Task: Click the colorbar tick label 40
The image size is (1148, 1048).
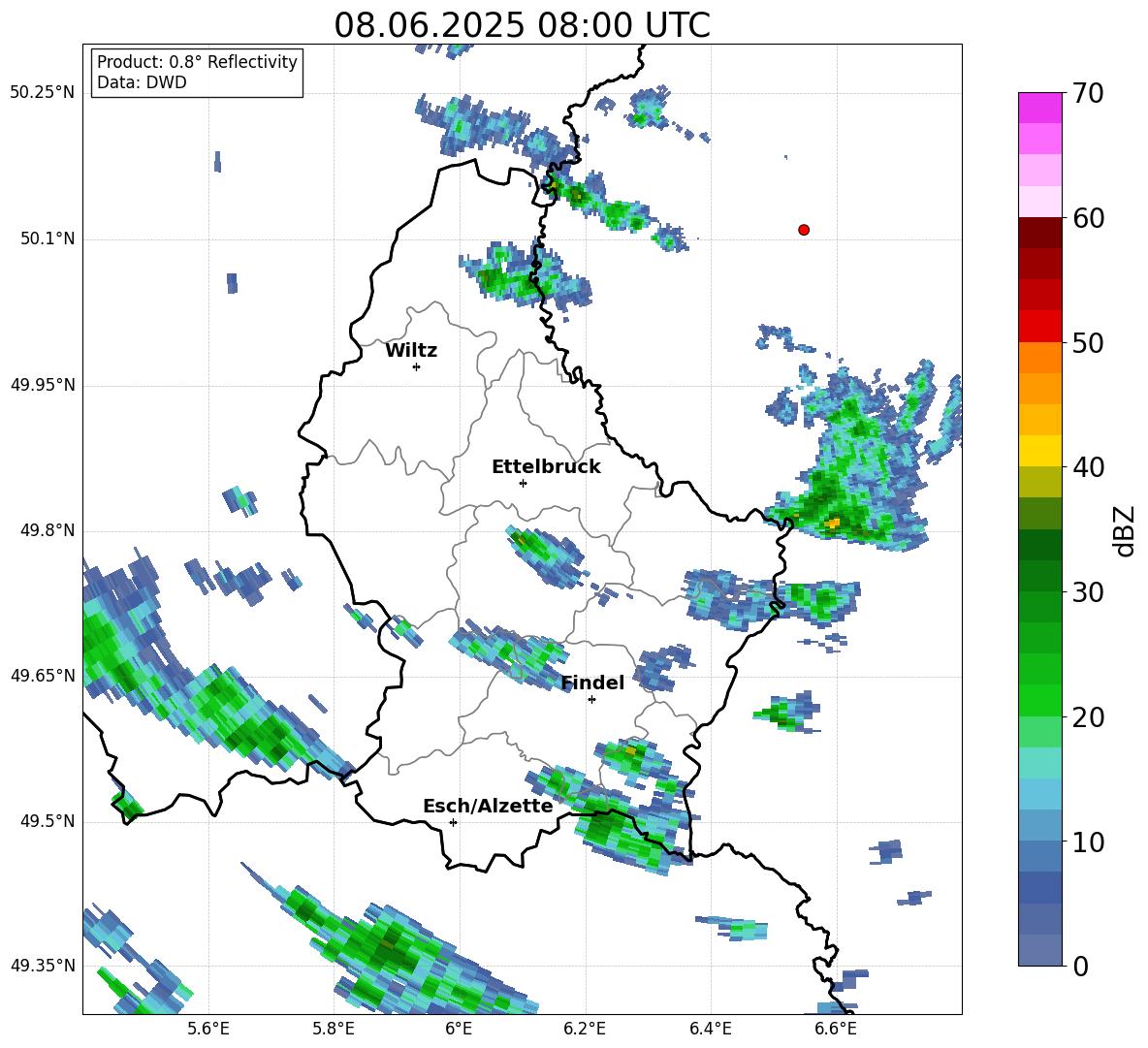Action: 1088,467
